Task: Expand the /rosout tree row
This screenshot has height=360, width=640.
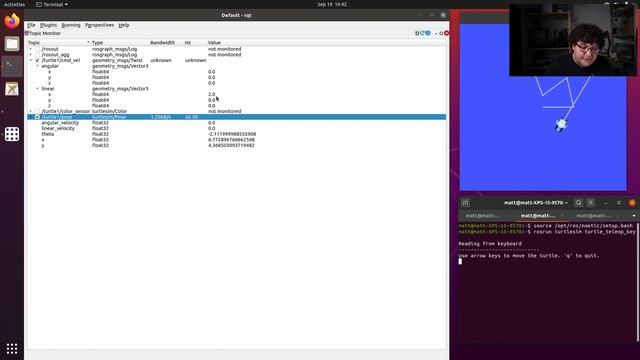Action: tap(31, 49)
